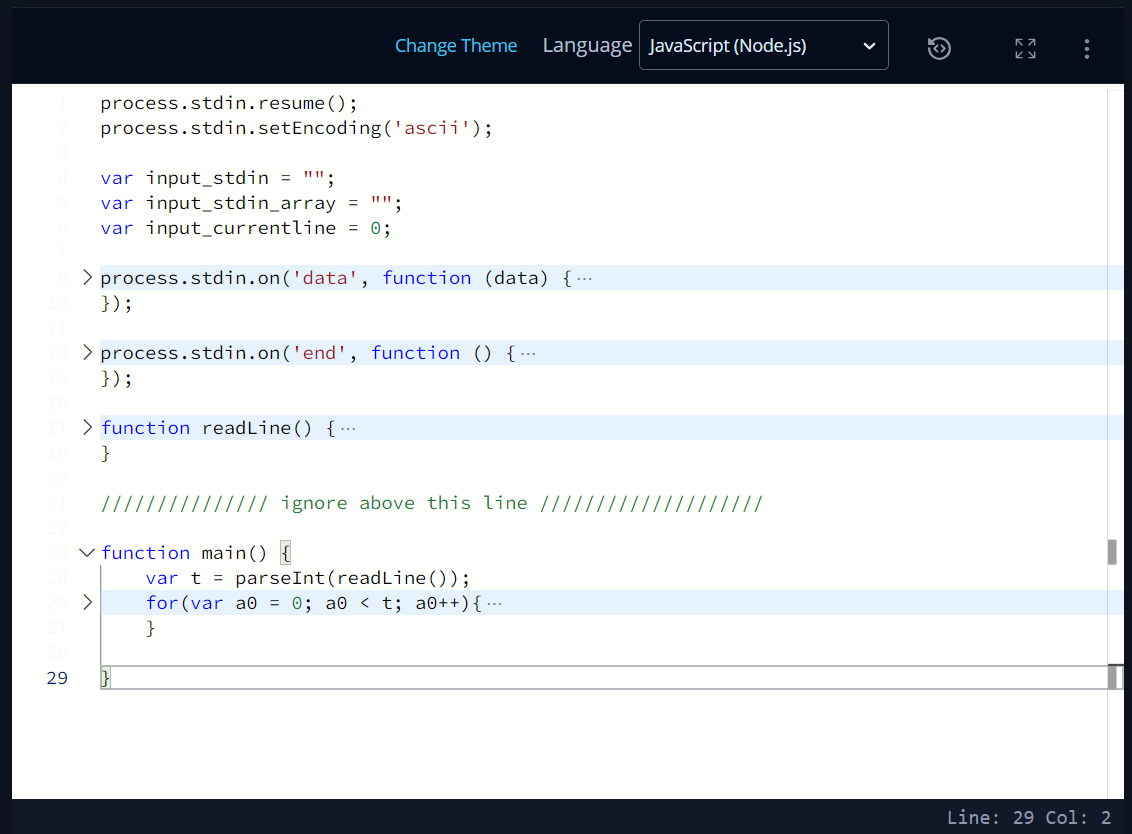
Task: Open the three-dot options menu
Action: click(x=1086, y=47)
